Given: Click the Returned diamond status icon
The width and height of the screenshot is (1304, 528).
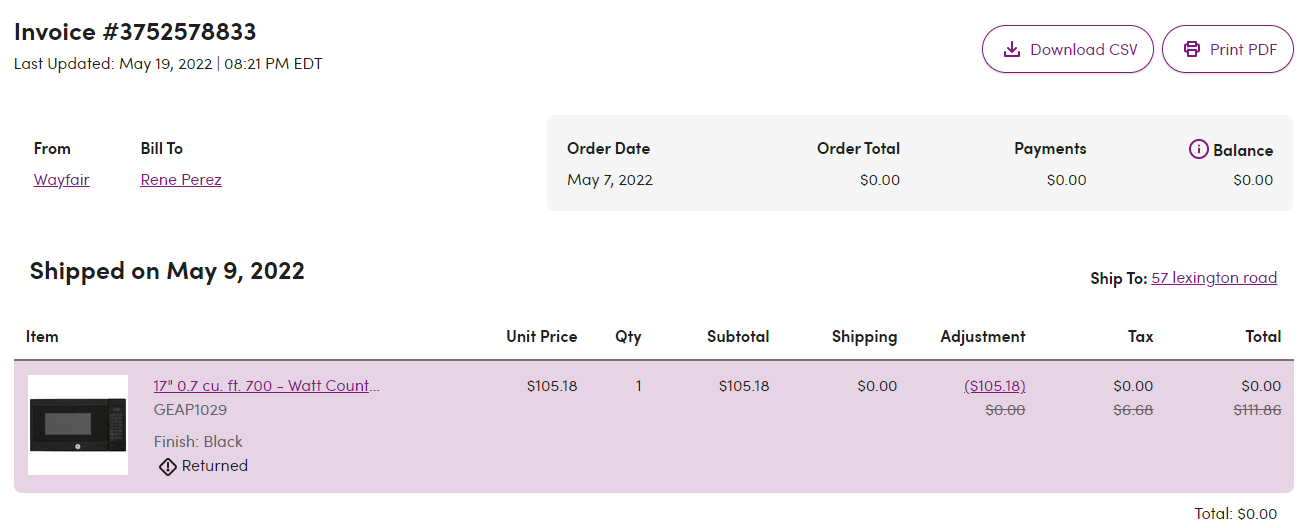Looking at the screenshot, I should click(168, 466).
